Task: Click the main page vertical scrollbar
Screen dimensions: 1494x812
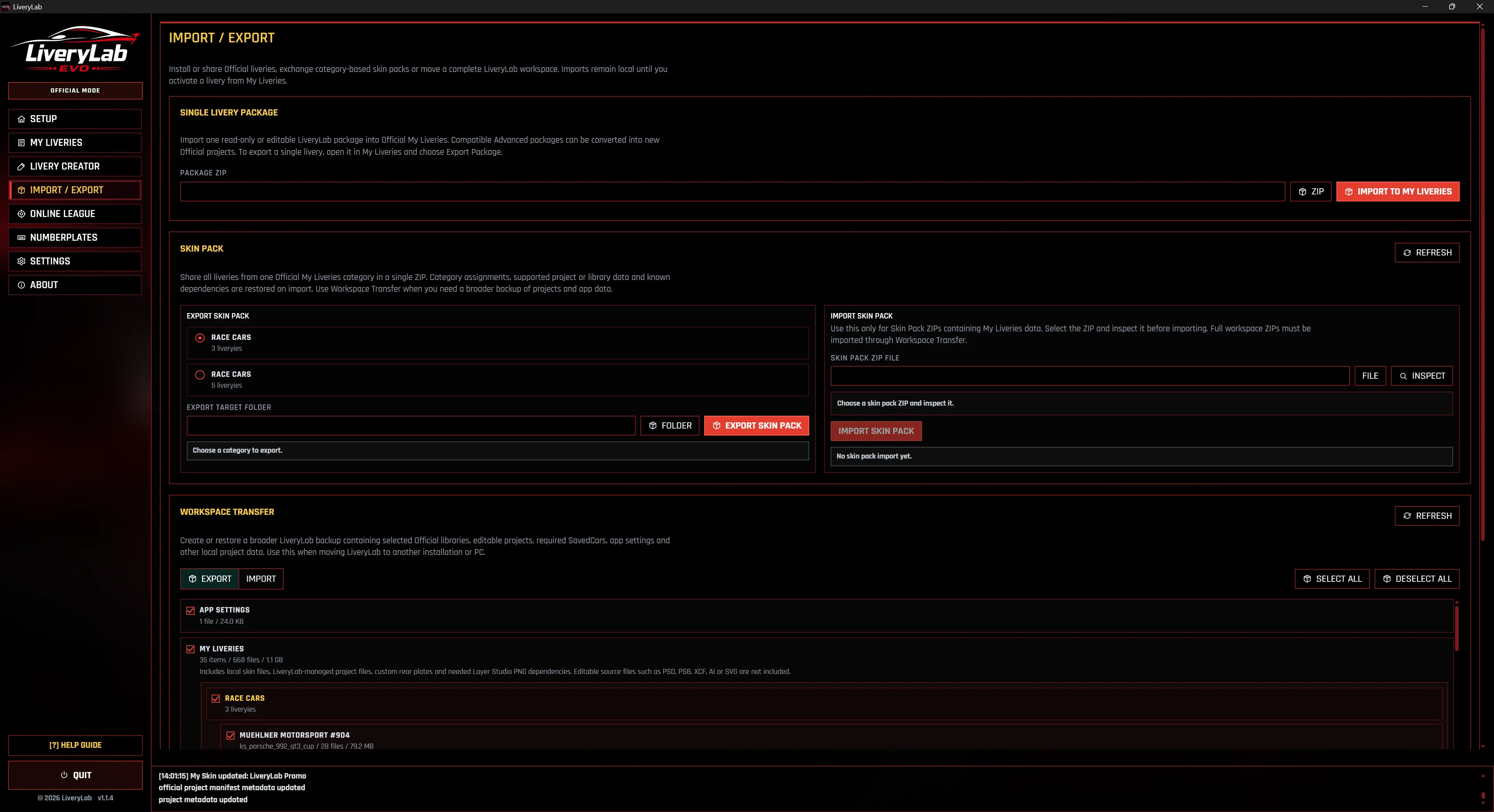Action: (1483, 284)
